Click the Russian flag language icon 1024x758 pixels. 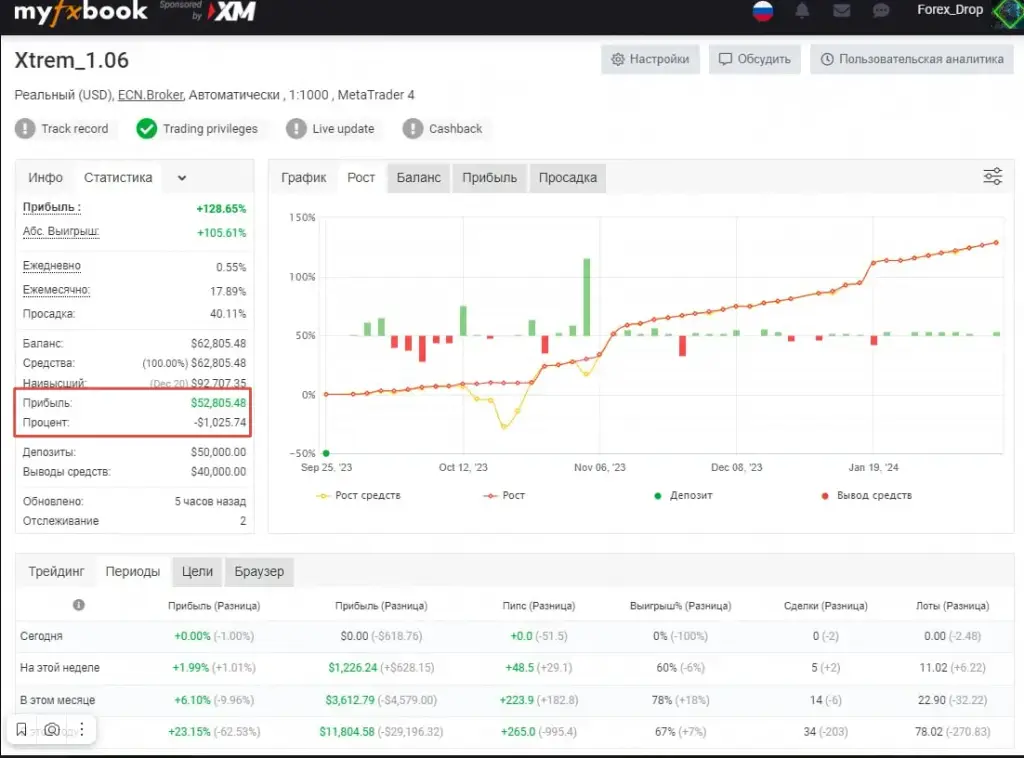(763, 10)
